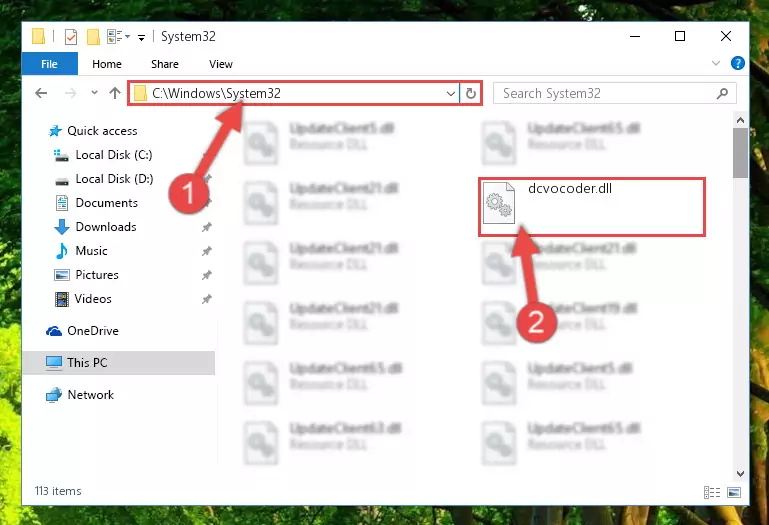Screen dimensions: 769x525
Task: Click the C:\Windows\System32 address bar
Action: pos(293,93)
